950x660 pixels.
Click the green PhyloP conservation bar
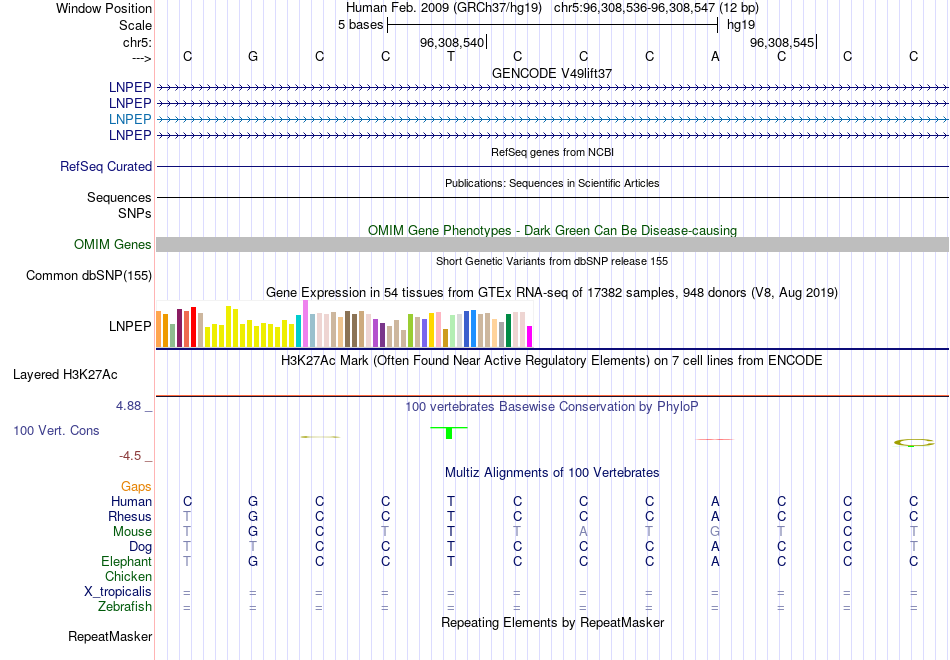[x=449, y=433]
